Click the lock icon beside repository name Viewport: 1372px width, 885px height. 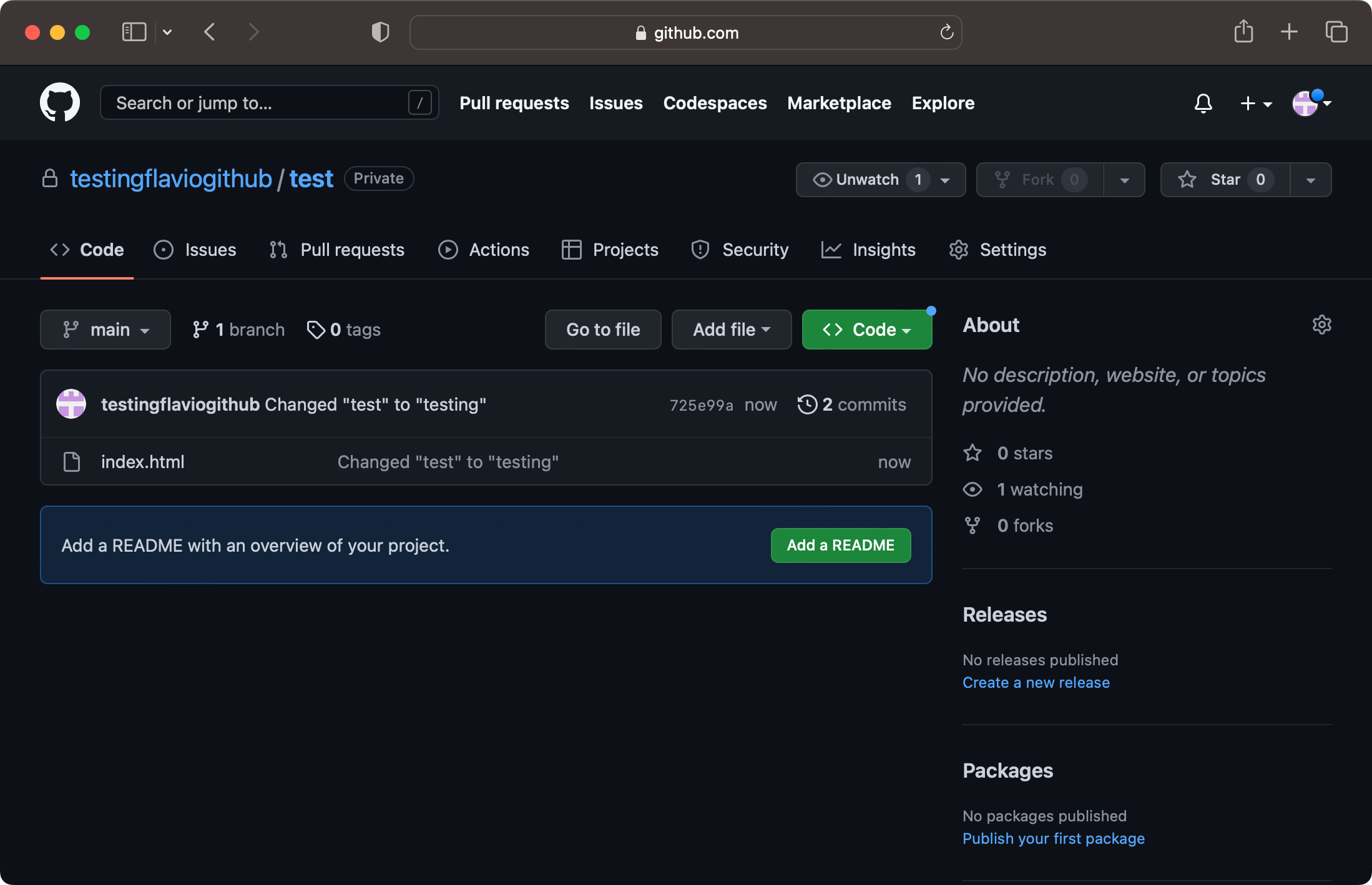point(49,178)
